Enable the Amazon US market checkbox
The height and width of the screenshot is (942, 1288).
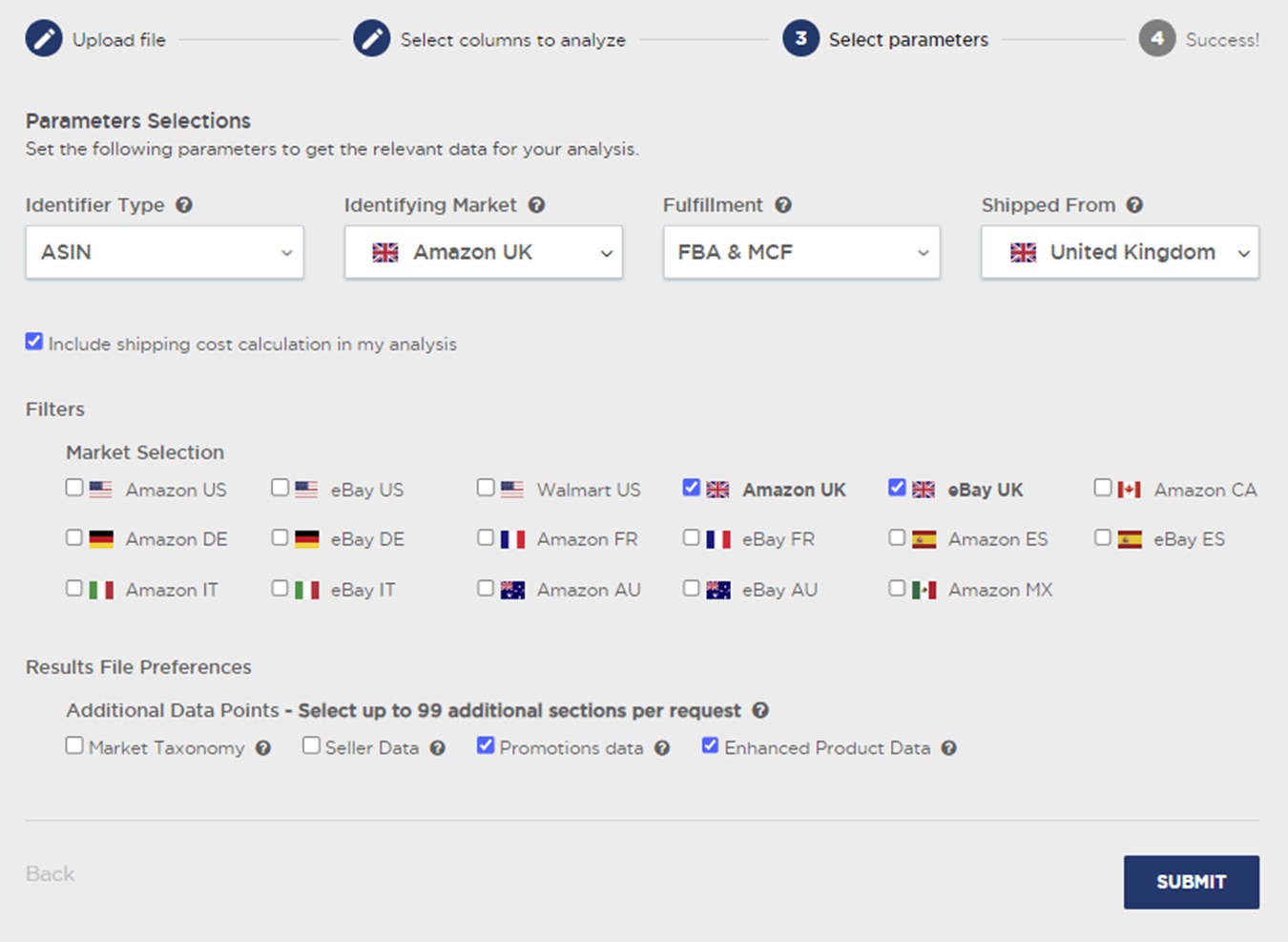point(74,488)
